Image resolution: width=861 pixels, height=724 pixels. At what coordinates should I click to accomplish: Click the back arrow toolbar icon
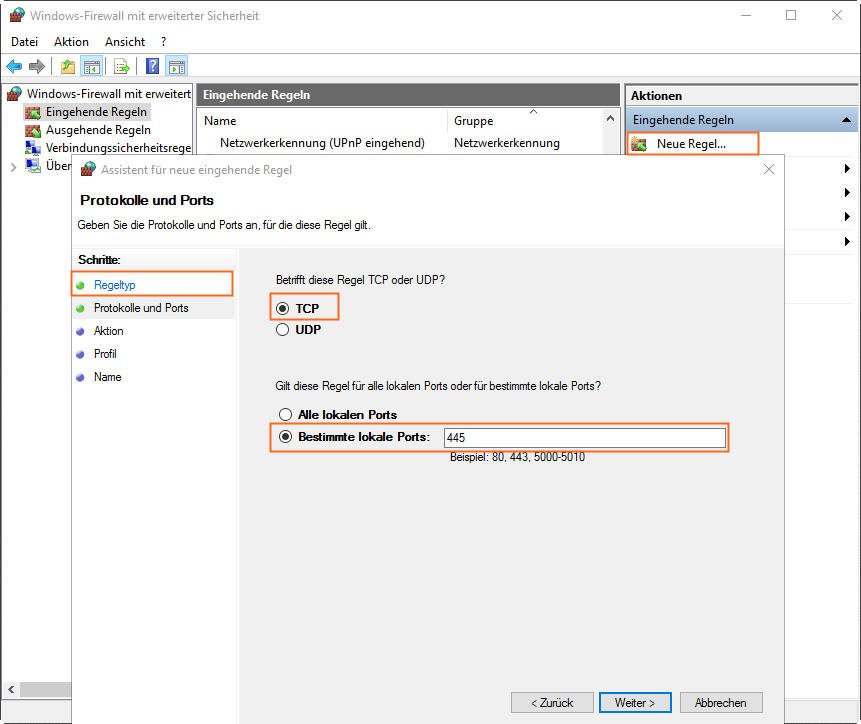coord(14,67)
